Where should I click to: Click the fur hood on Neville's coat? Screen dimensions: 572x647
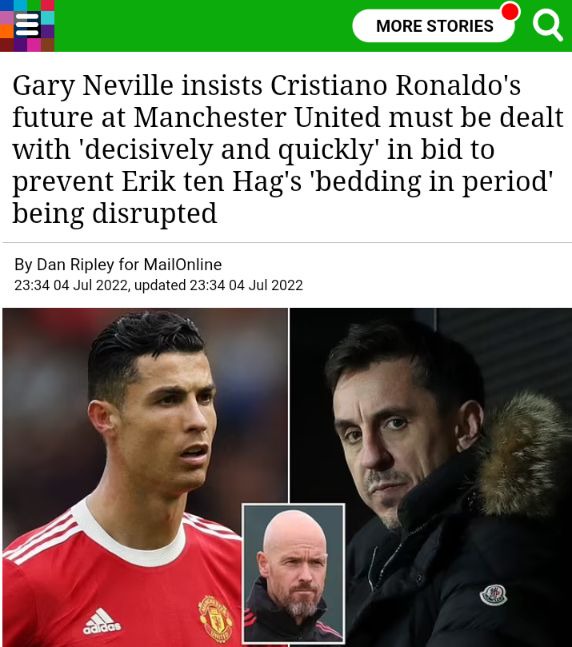(524, 454)
